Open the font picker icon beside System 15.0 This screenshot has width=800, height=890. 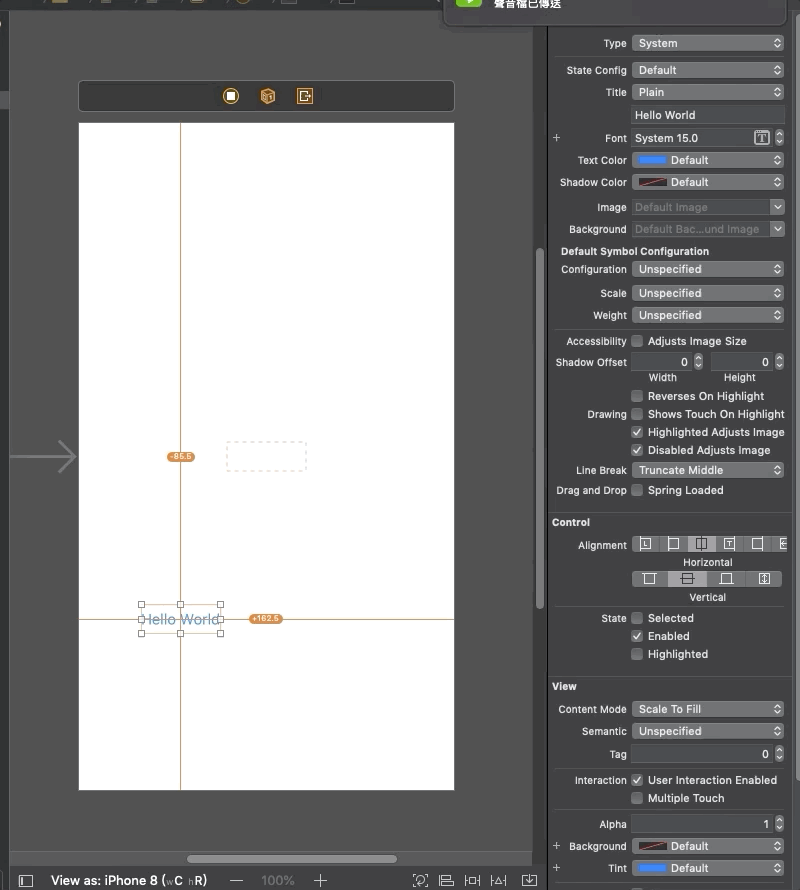762,138
